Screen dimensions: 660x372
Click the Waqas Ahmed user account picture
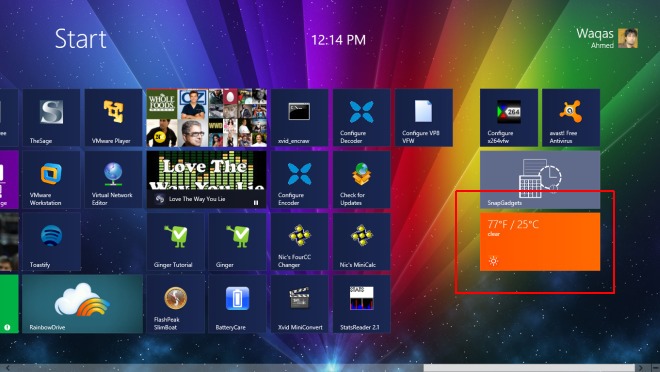coord(628,38)
